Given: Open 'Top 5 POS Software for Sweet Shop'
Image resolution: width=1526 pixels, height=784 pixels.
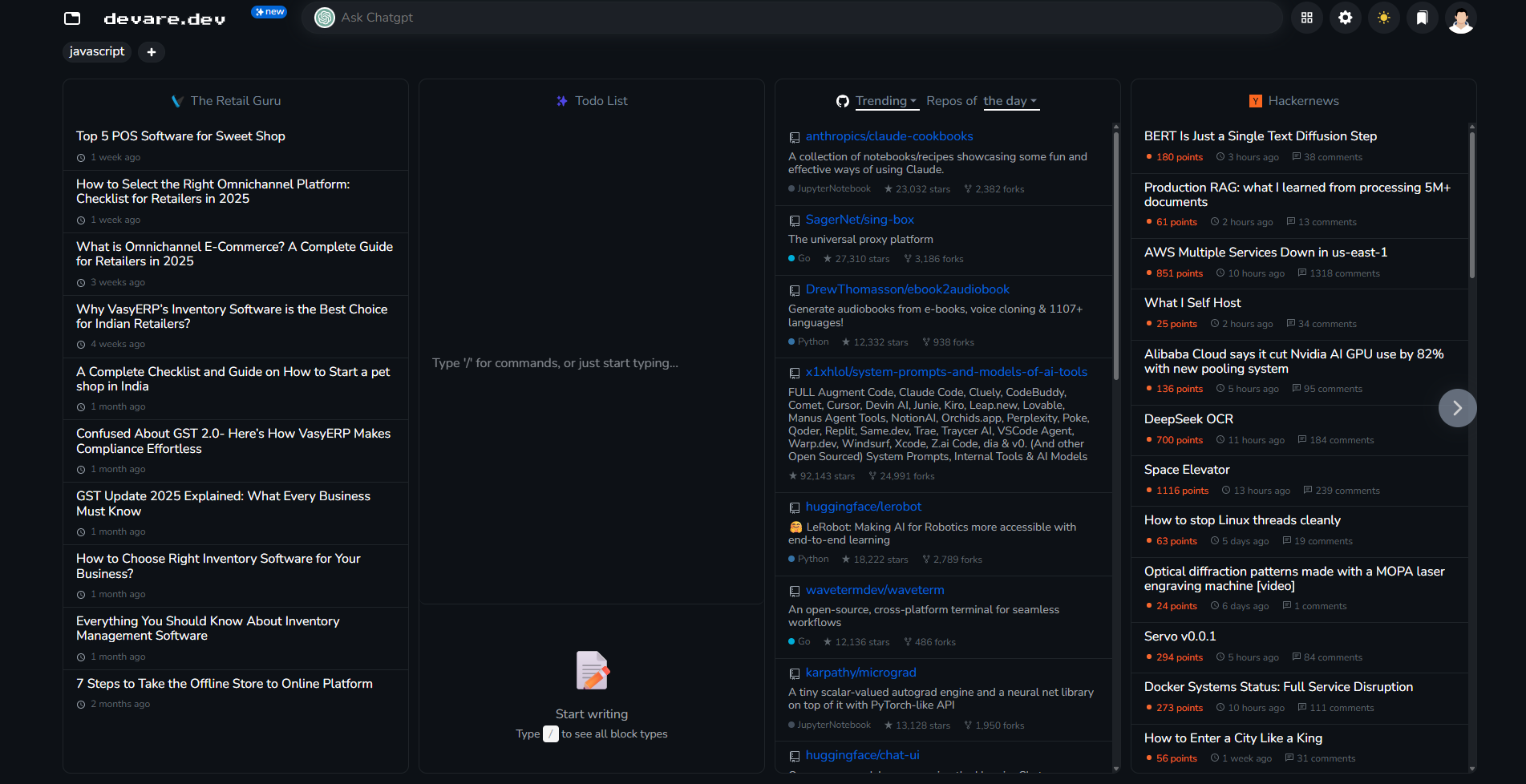Looking at the screenshot, I should [x=180, y=136].
